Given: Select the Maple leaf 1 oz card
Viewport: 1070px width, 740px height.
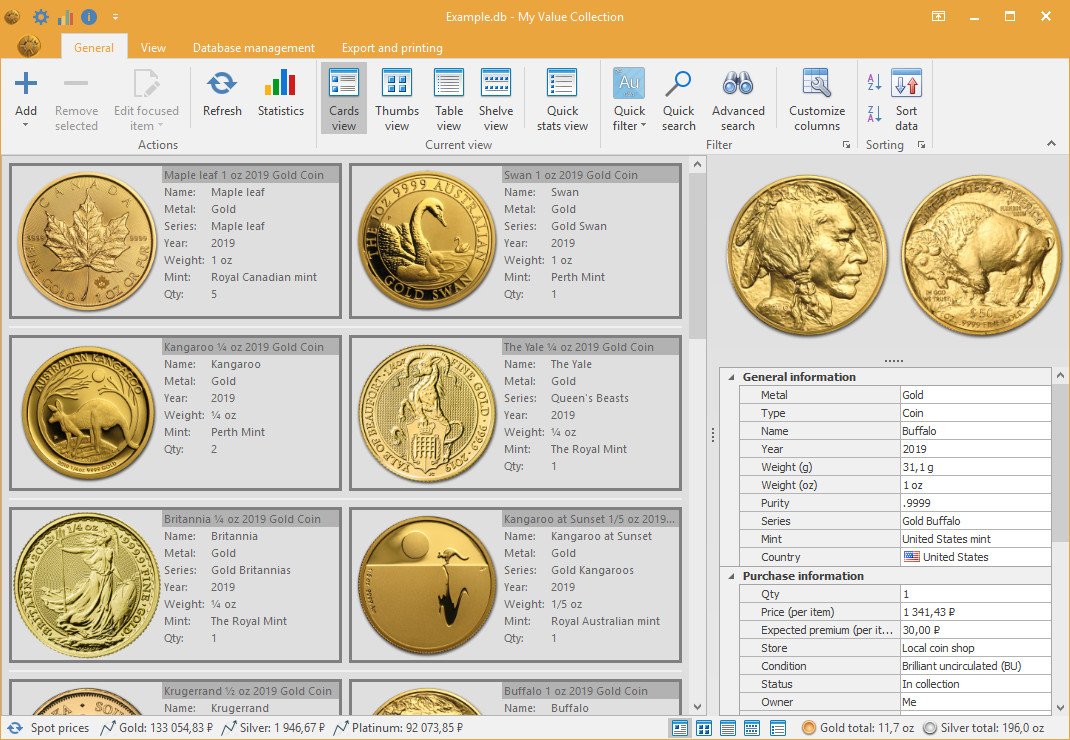Looking at the screenshot, I should [x=175, y=240].
